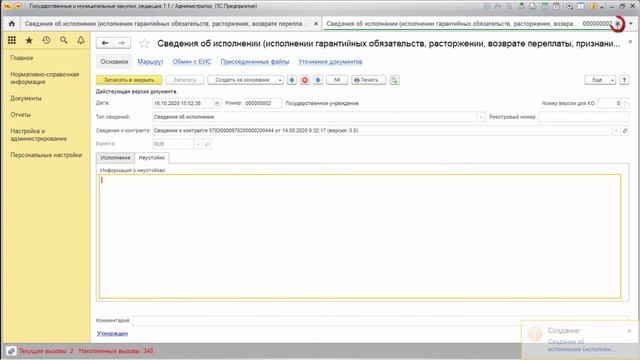Image resolution: width=640 pixels, height=360 pixels.
Task: Open Настройка и администрирование section
Action: click(38, 135)
